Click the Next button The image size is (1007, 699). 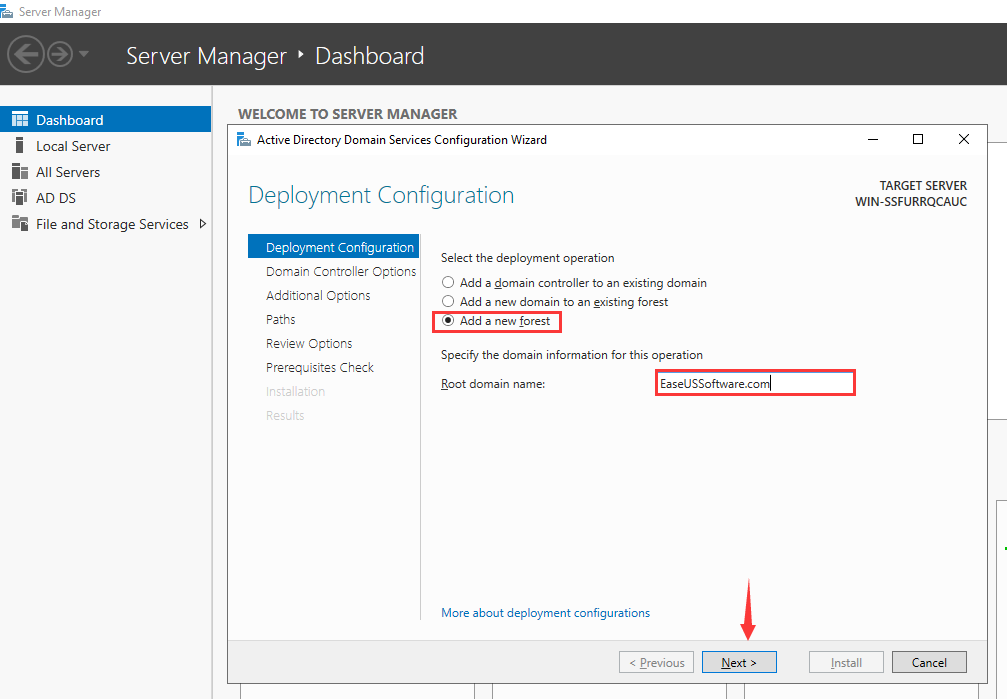[739, 662]
